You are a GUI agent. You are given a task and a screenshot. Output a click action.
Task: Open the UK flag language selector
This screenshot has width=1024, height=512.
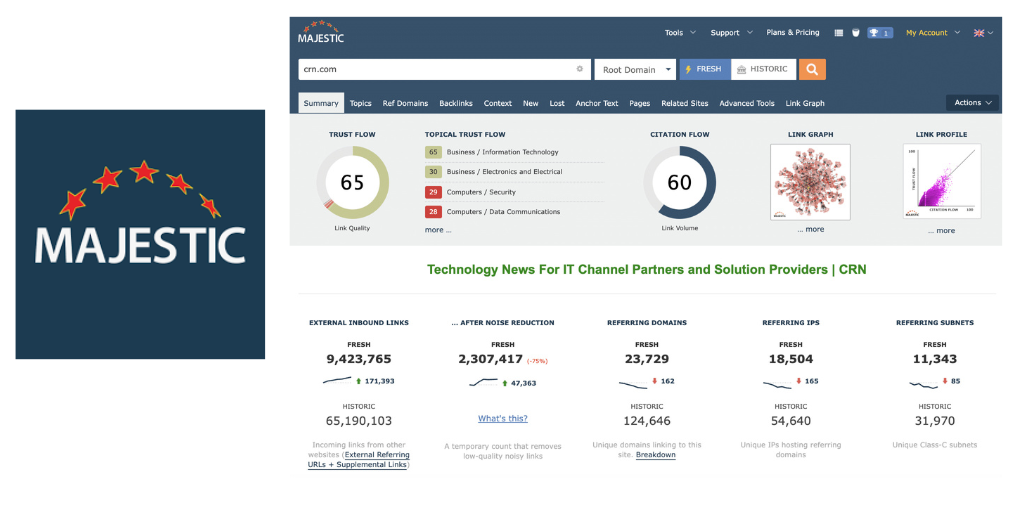pos(984,33)
